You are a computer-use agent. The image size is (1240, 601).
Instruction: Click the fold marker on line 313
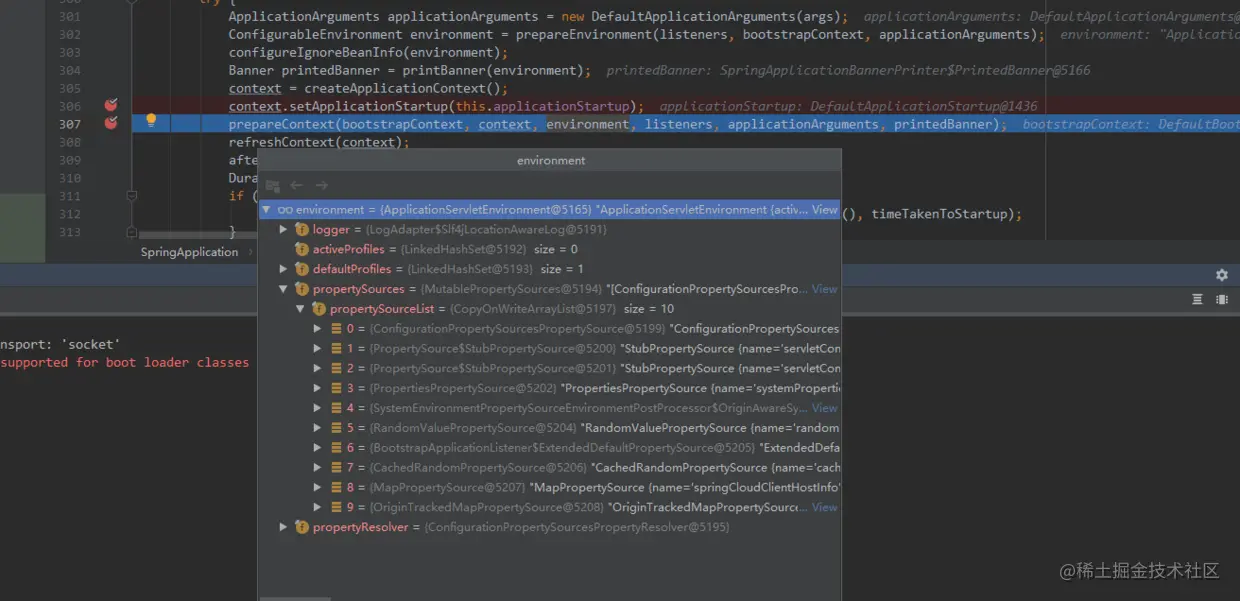[x=131, y=232]
